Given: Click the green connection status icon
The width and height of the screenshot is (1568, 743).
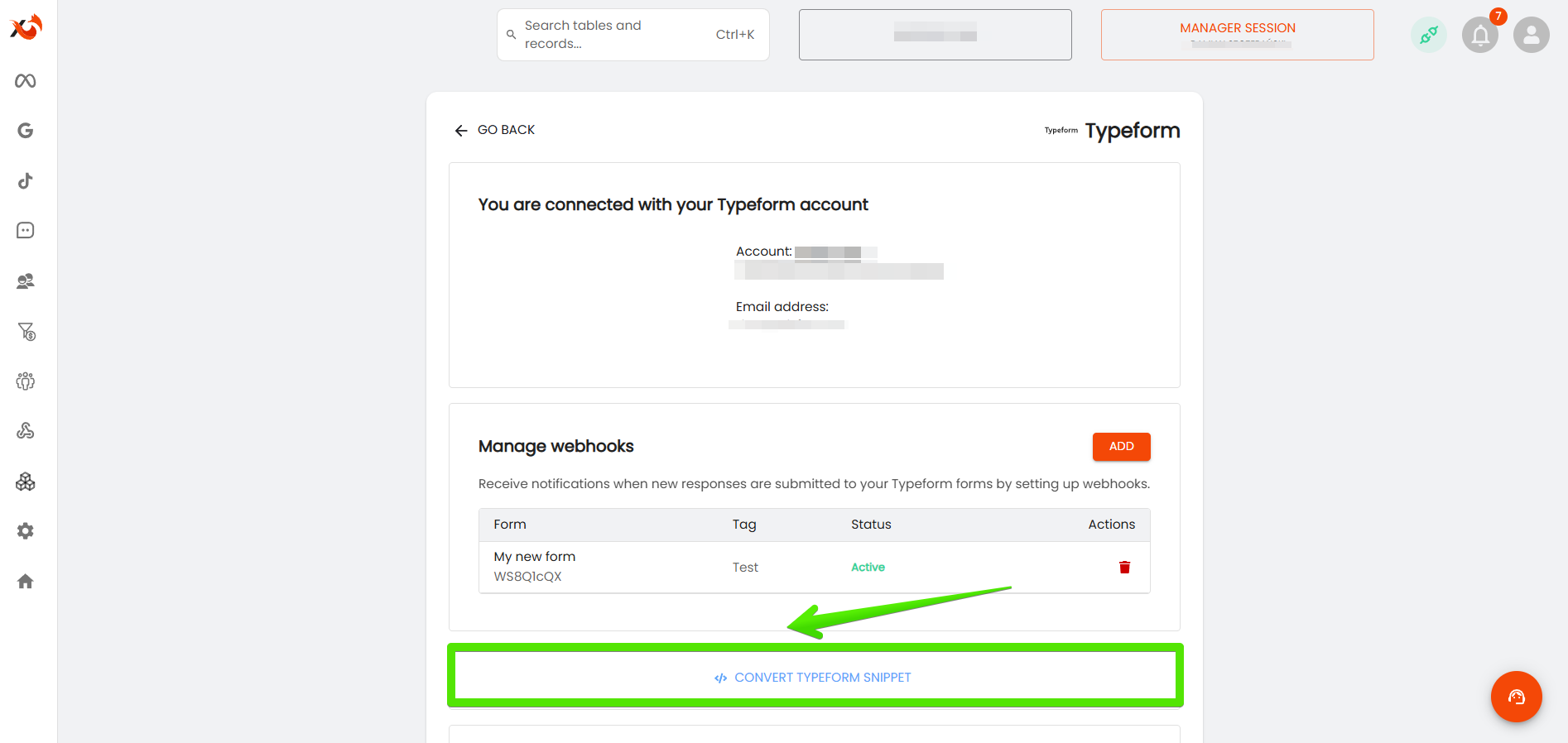Looking at the screenshot, I should (x=1428, y=35).
